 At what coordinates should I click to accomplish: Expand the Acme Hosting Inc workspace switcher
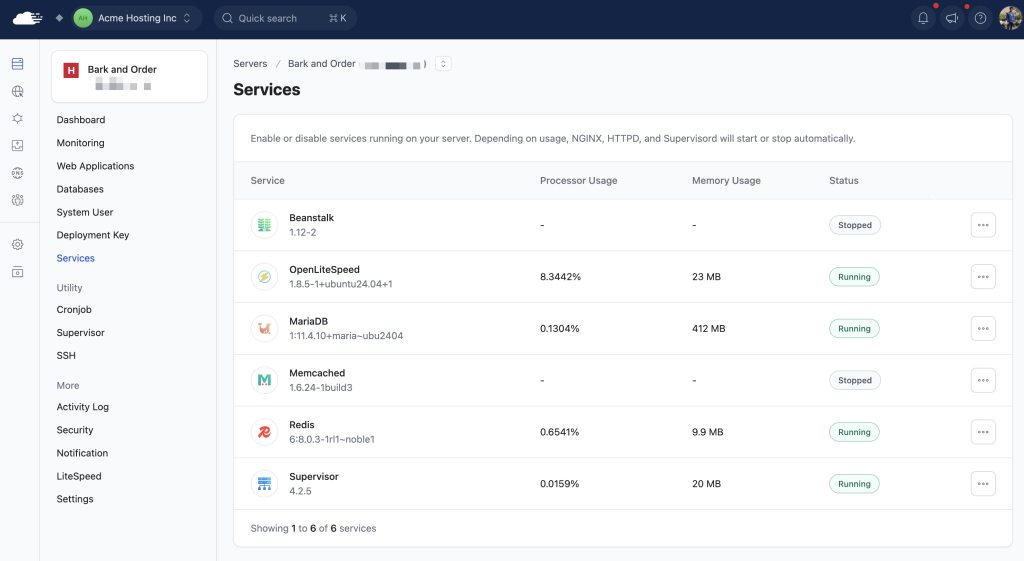pyautogui.click(x=137, y=18)
